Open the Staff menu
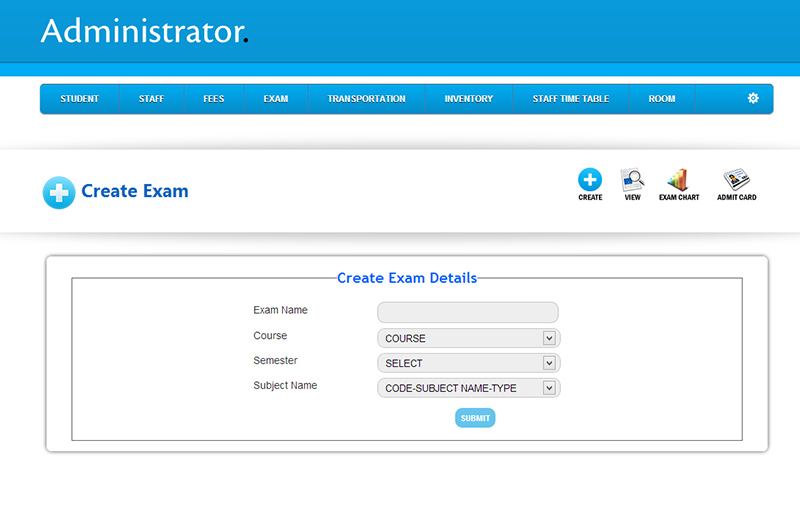The width and height of the screenshot is (800, 528). pos(152,99)
